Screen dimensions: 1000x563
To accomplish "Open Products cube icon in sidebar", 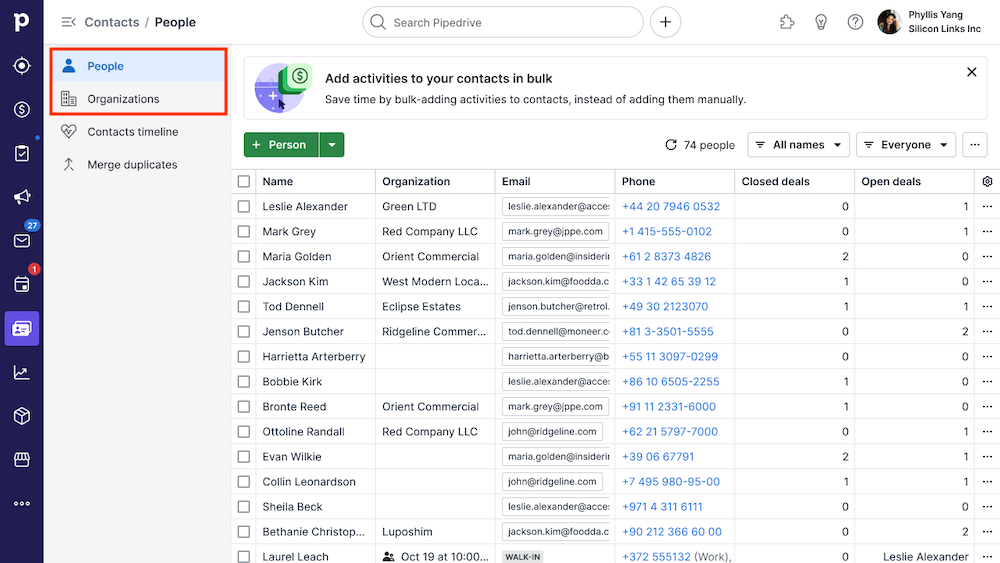I will pyautogui.click(x=21, y=415).
